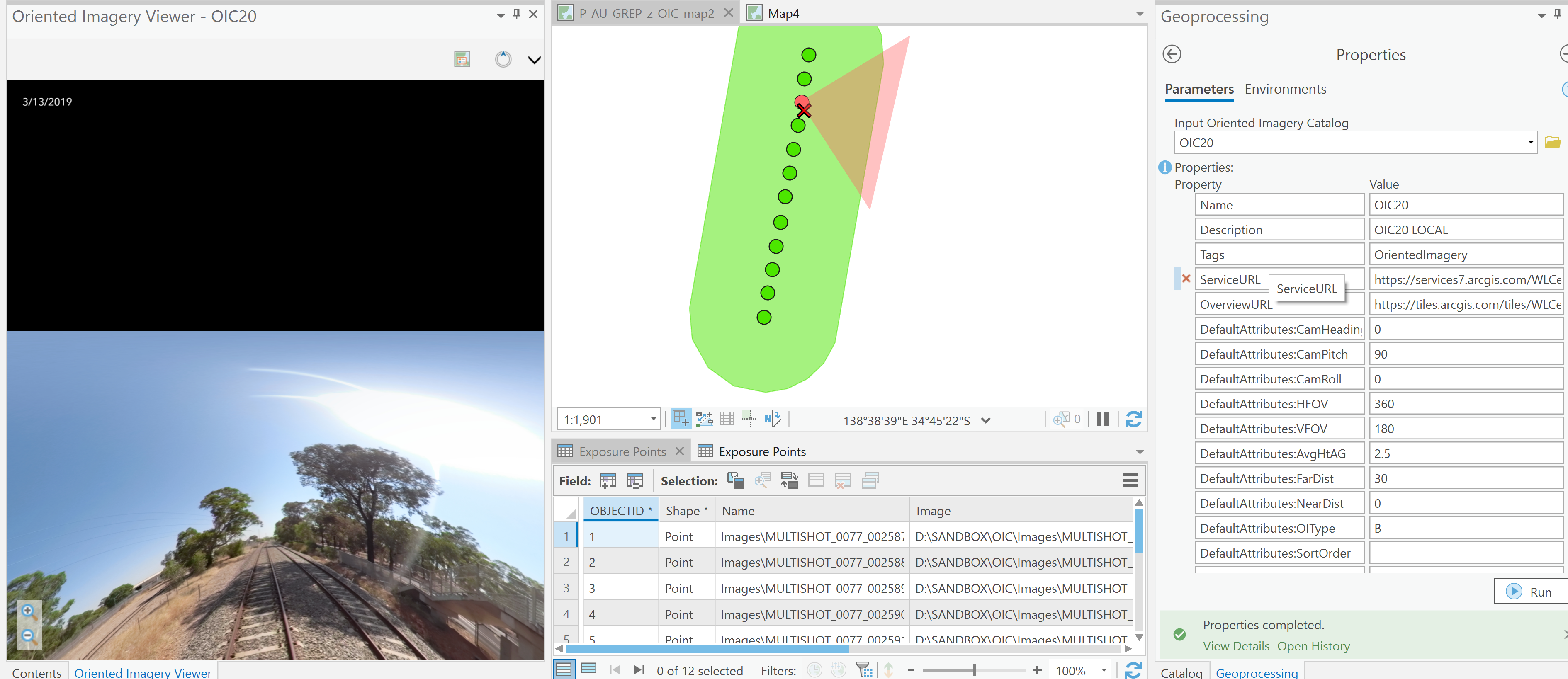Click the Zoom To selection icon in table
Image resolution: width=1568 pixels, height=679 pixels.
pyautogui.click(x=762, y=481)
